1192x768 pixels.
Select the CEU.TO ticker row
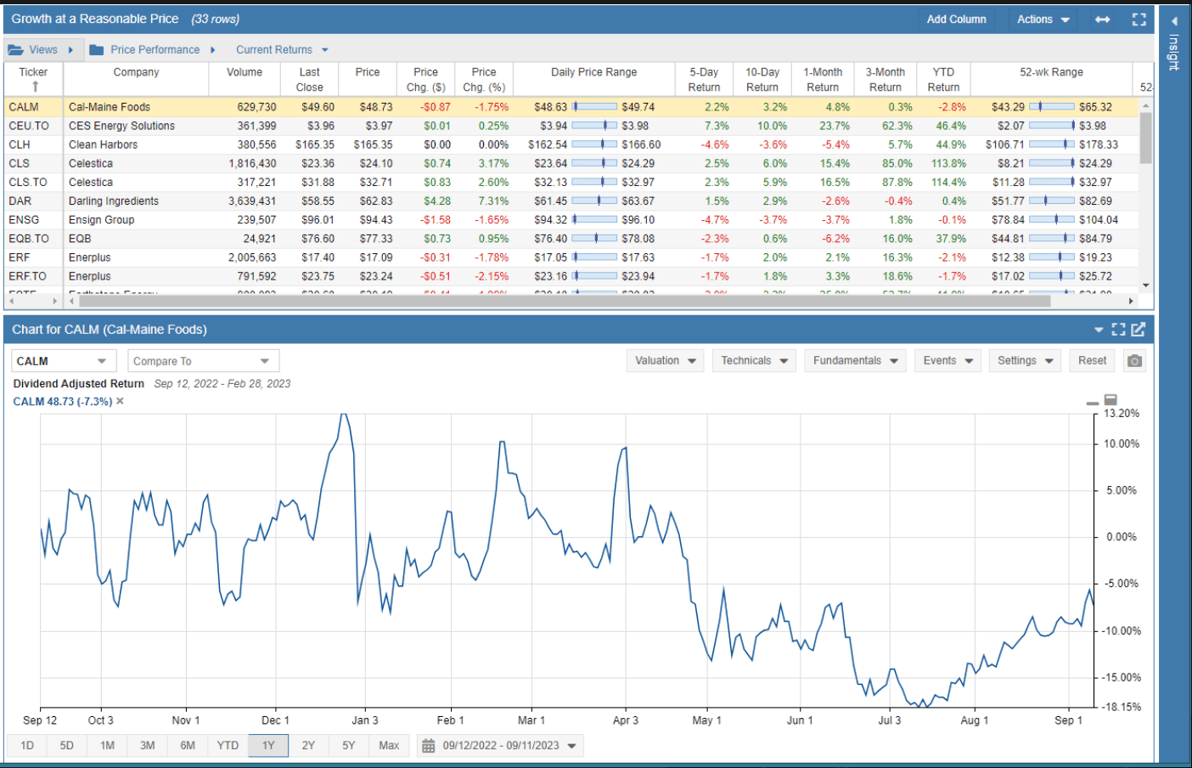[29, 125]
